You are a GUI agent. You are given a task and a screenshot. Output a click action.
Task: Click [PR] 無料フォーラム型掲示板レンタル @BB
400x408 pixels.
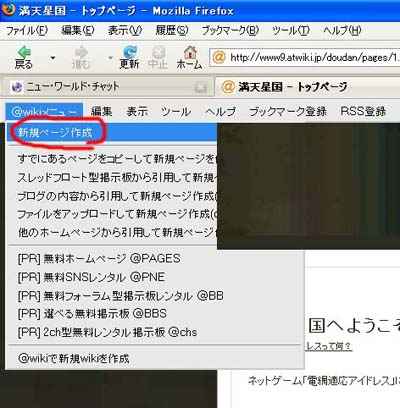tap(121, 296)
